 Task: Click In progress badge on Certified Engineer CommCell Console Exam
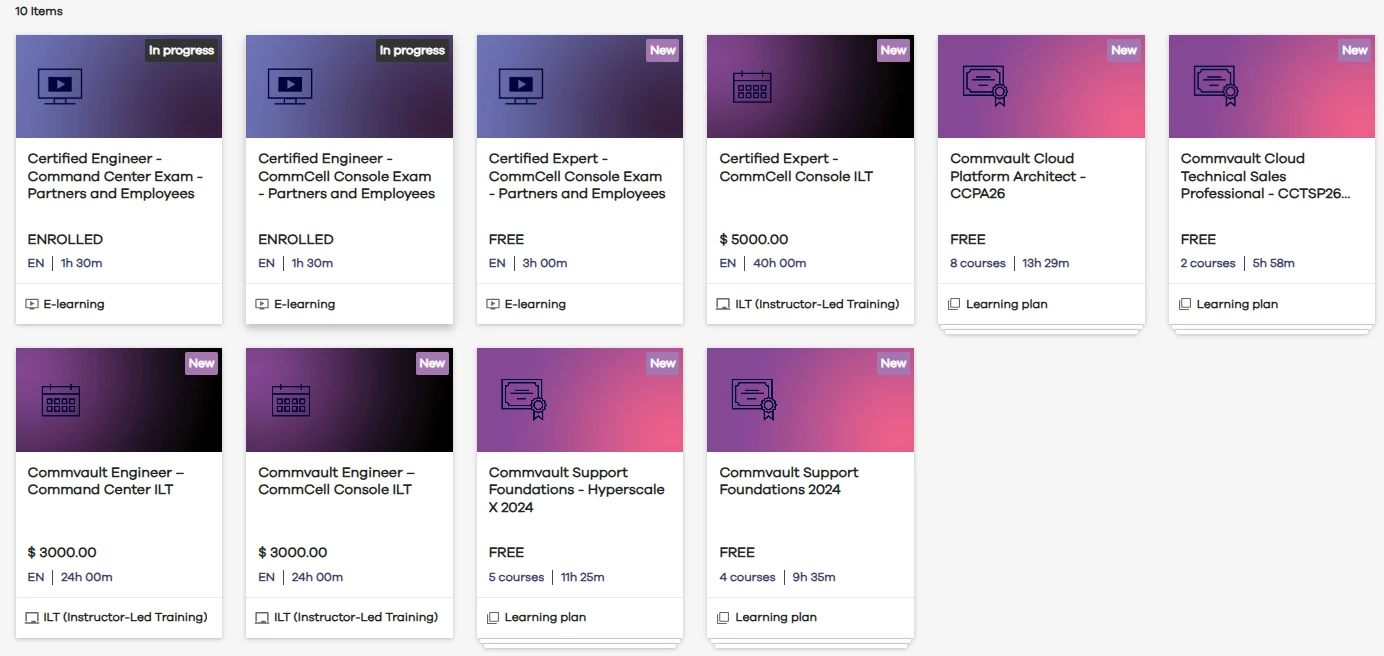412,51
